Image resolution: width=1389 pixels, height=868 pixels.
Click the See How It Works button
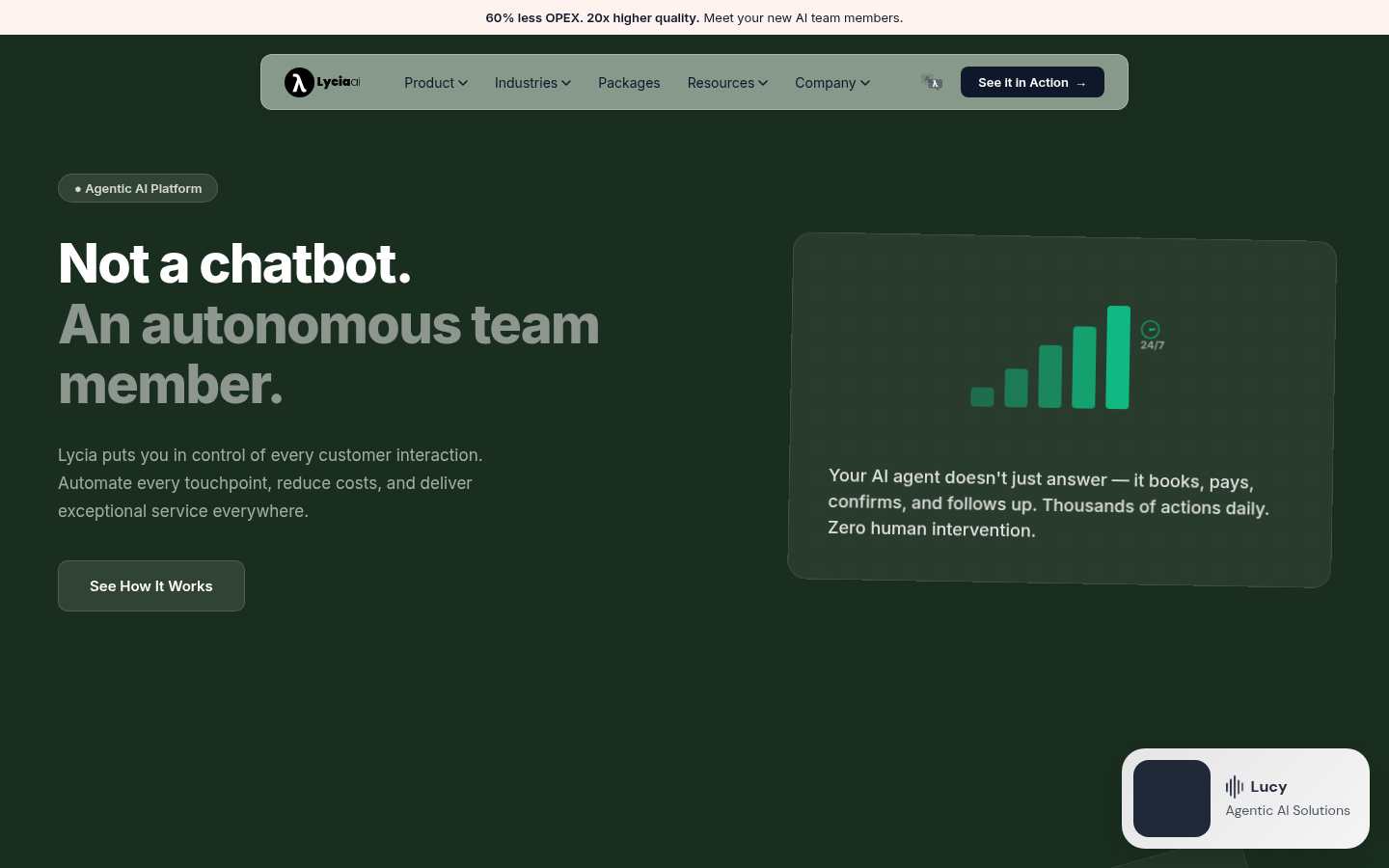[151, 586]
